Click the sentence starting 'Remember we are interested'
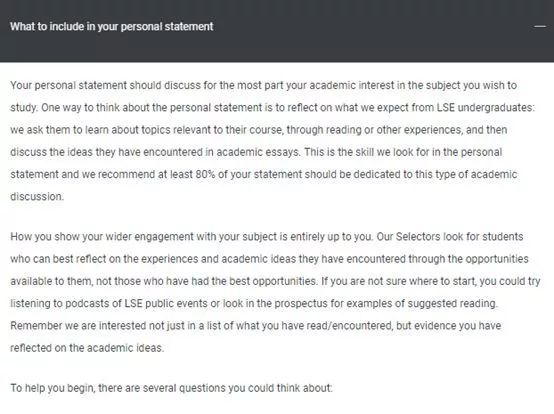 tap(255, 336)
